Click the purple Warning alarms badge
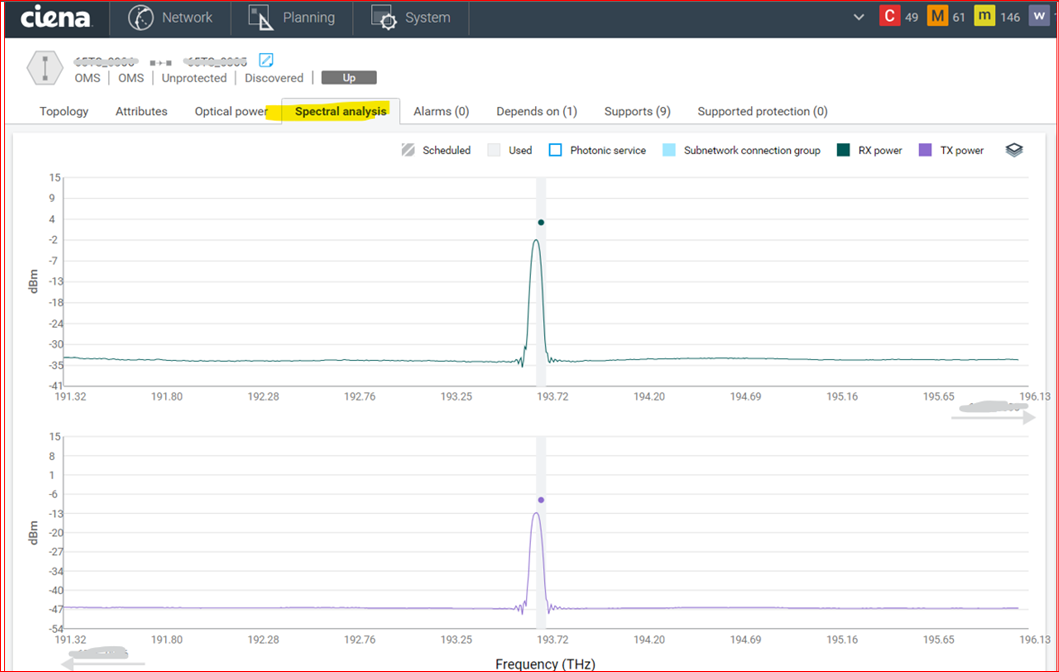This screenshot has width=1059, height=672. pos(1039,16)
